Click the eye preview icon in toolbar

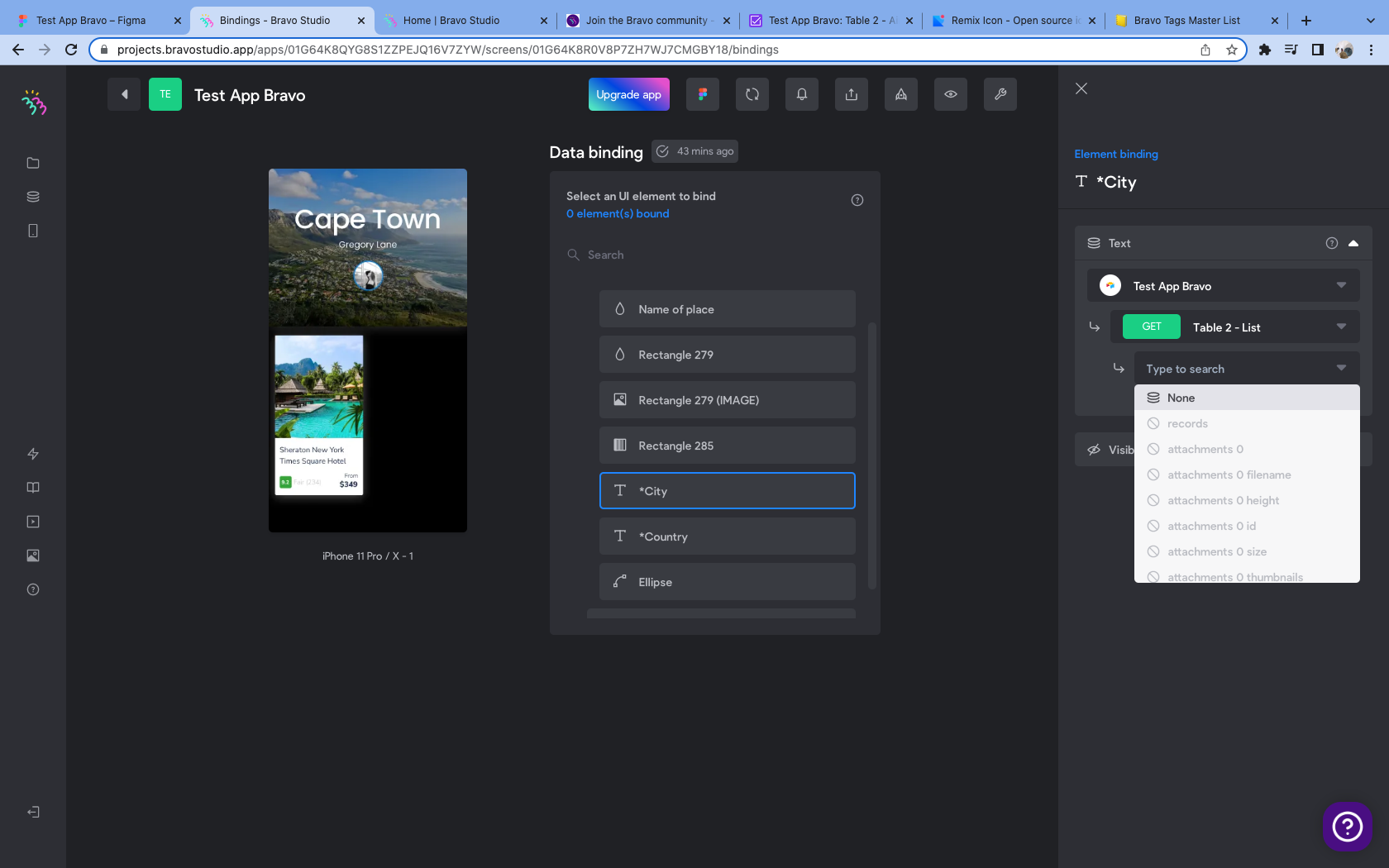point(951,94)
